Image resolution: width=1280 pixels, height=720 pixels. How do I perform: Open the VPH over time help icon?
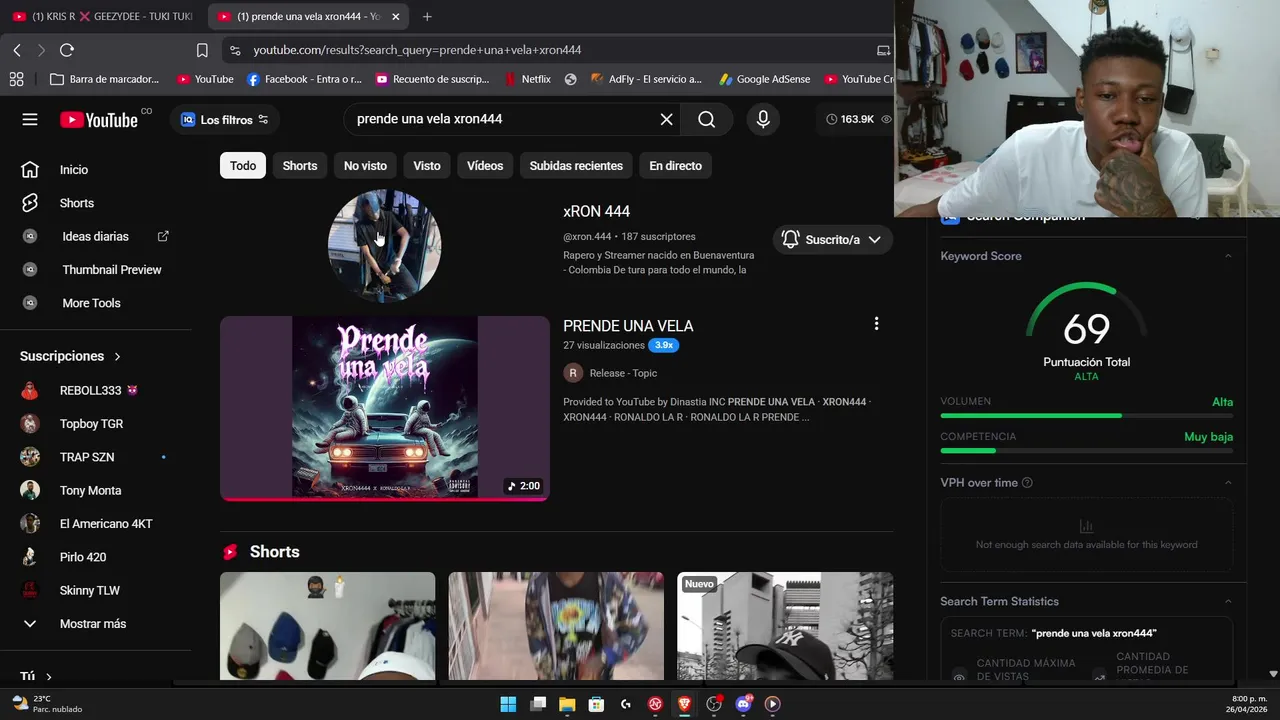1027,483
